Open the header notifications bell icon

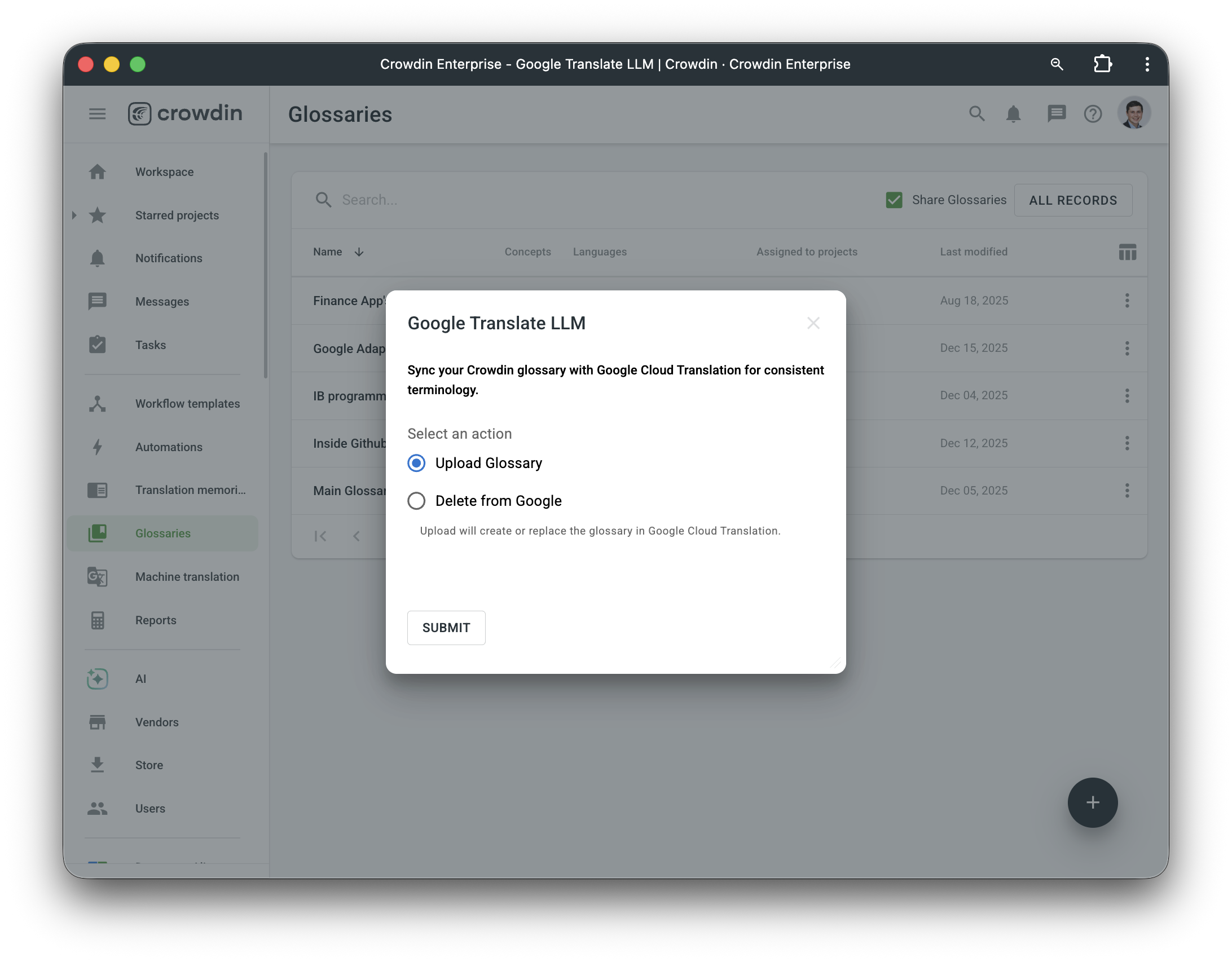pos(1014,114)
